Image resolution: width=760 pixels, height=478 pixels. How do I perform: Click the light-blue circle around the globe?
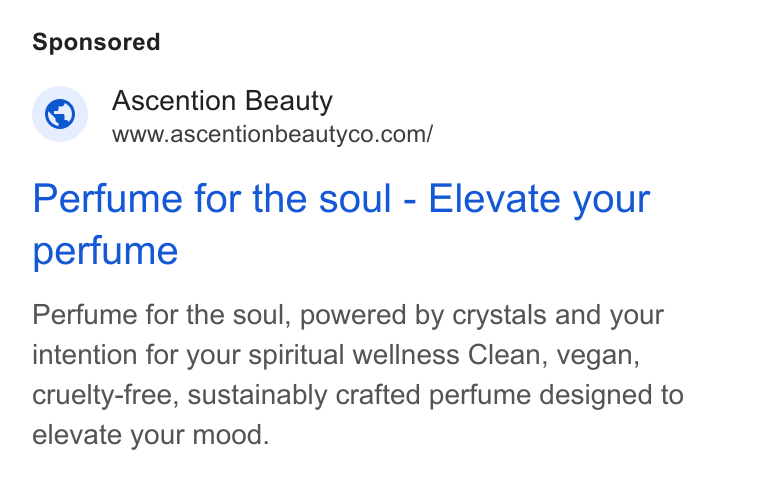point(60,114)
